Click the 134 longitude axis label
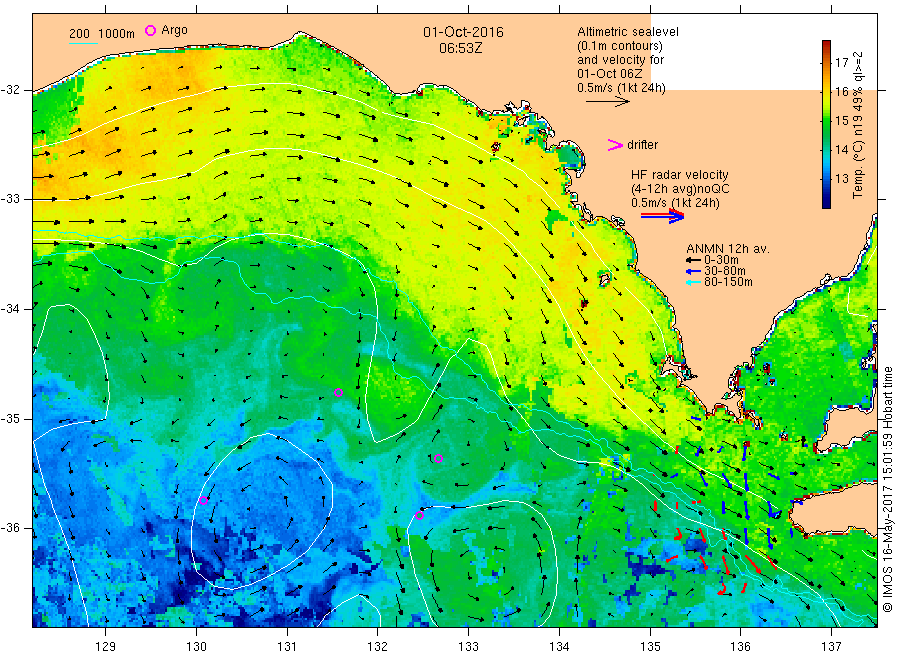The image size is (900, 660). [559, 647]
